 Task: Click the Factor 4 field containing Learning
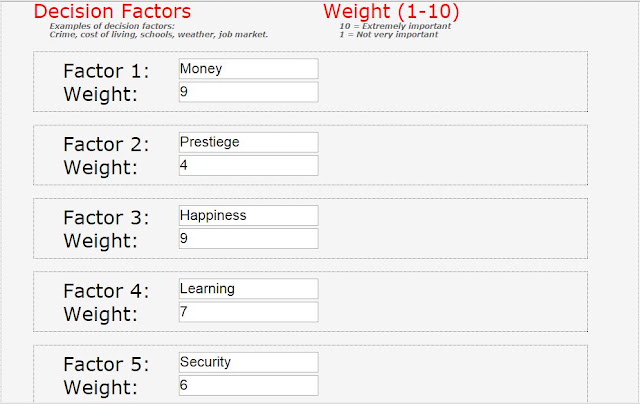pos(249,289)
